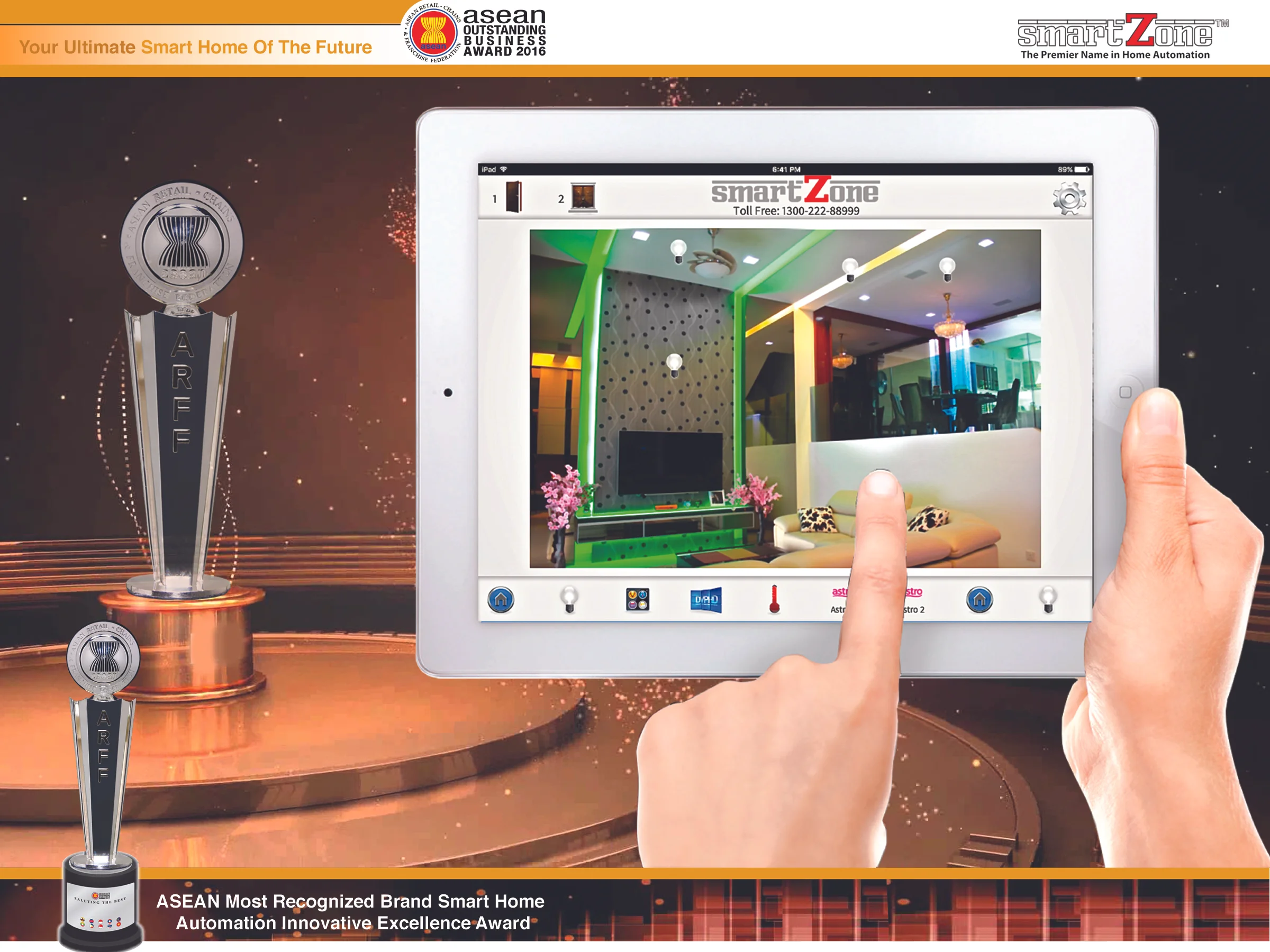Click the living room photo's television
1270x952 pixels.
[670, 463]
